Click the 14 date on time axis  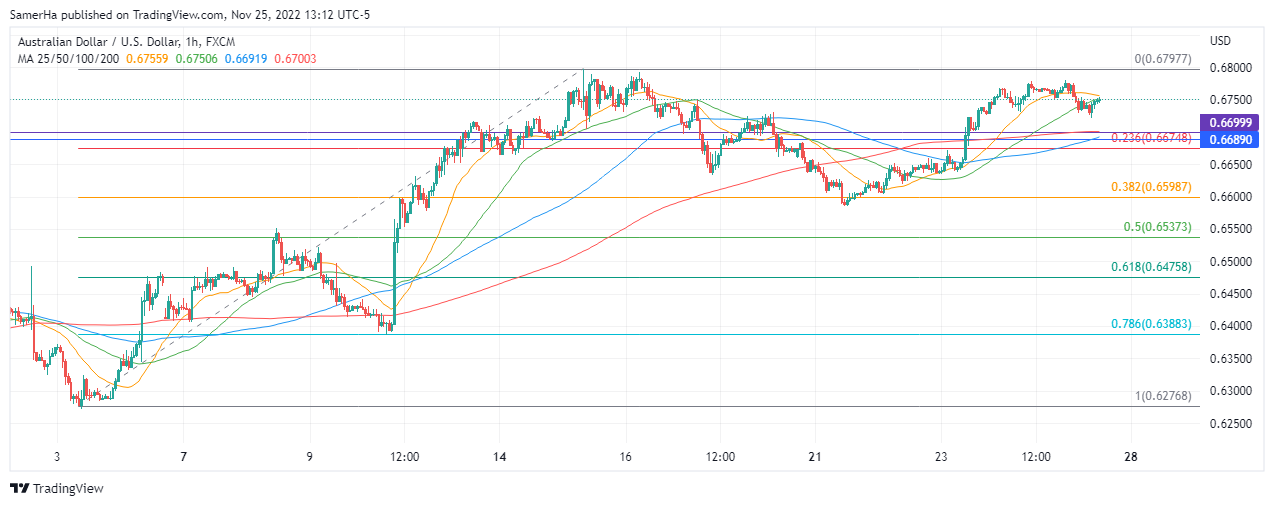coord(500,456)
